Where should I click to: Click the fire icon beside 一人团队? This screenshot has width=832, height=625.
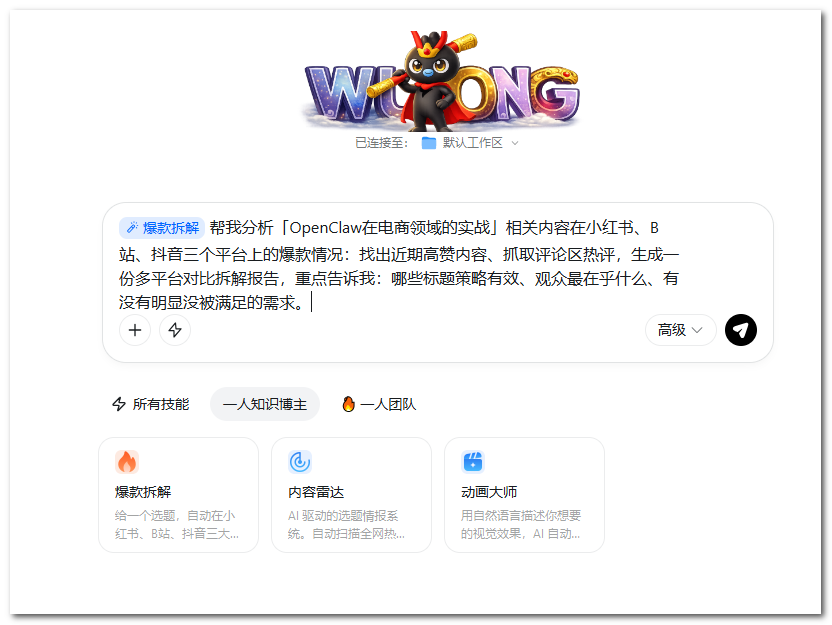tap(348, 404)
